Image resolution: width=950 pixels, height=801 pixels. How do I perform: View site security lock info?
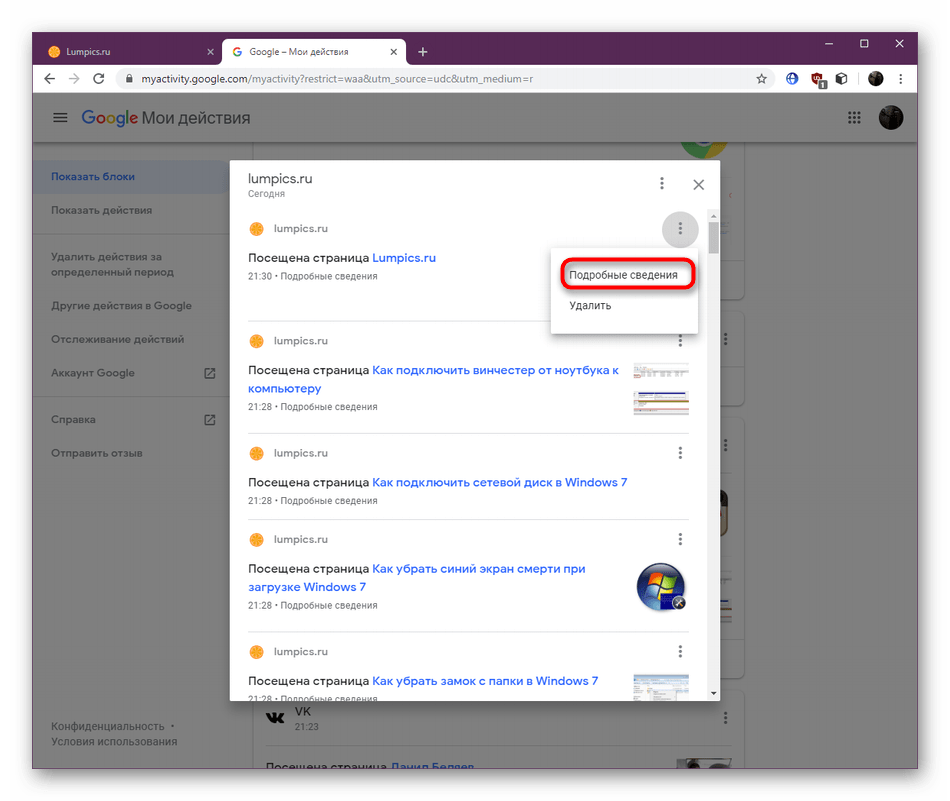128,79
